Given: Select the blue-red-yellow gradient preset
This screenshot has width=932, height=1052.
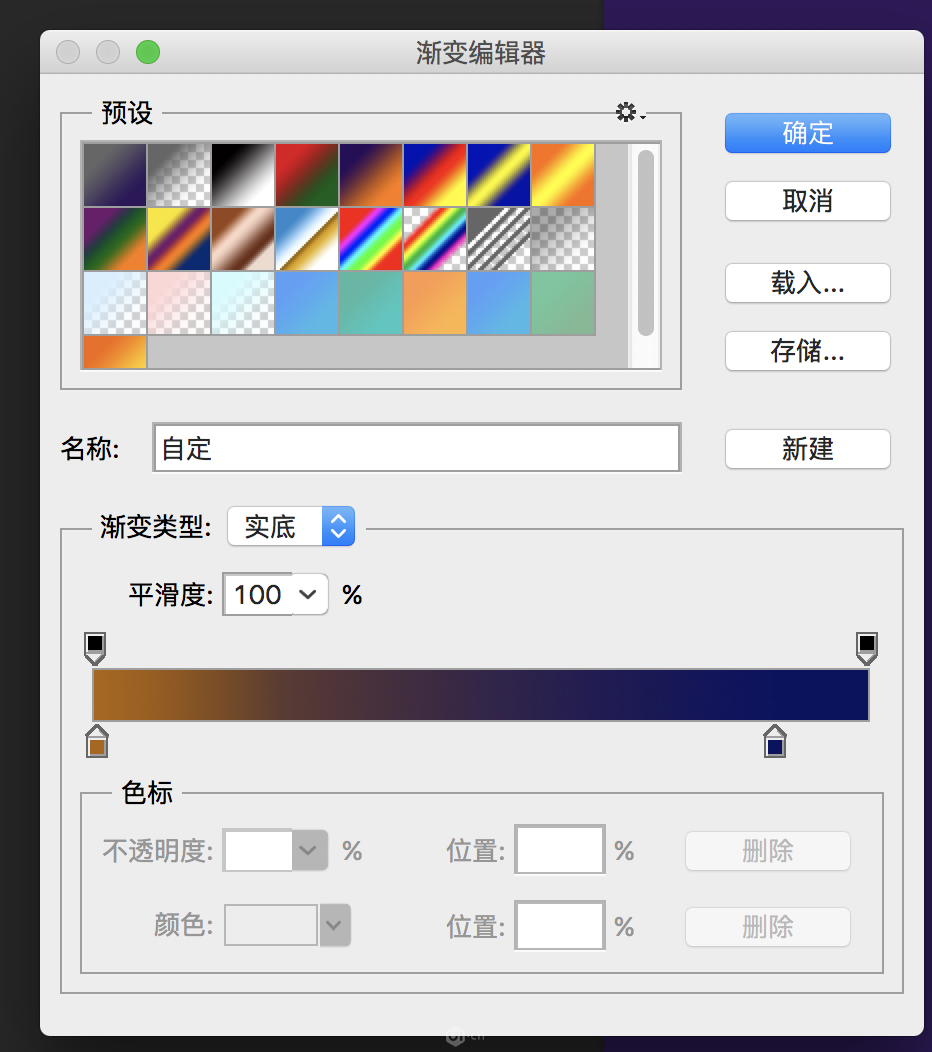Looking at the screenshot, I should 435,174.
